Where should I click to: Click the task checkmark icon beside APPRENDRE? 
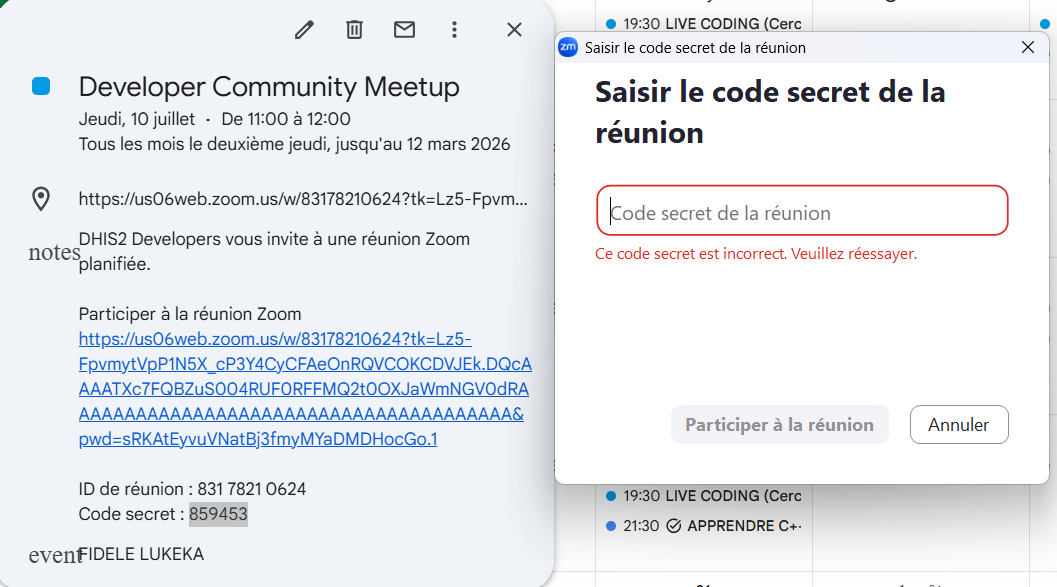tap(673, 526)
